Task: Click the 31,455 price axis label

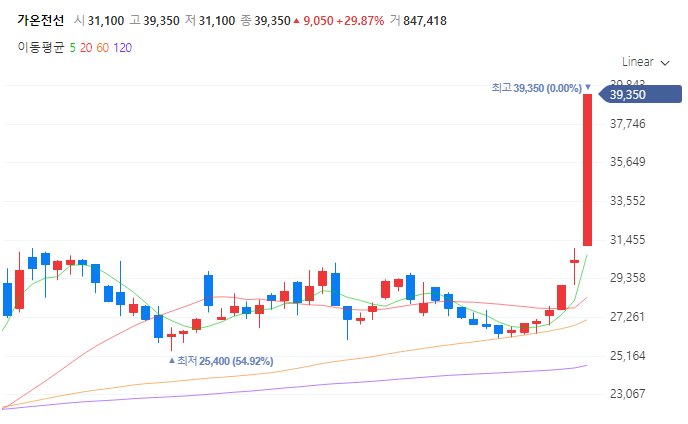Action: click(x=627, y=240)
